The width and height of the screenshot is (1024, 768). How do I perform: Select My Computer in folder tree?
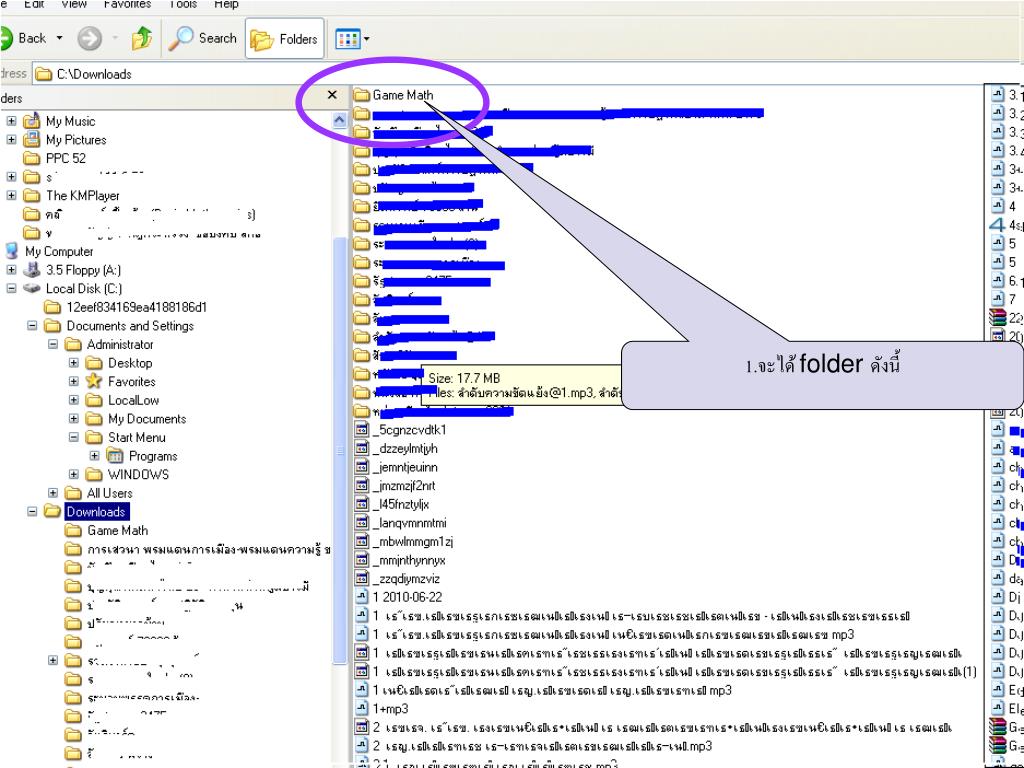(59, 251)
